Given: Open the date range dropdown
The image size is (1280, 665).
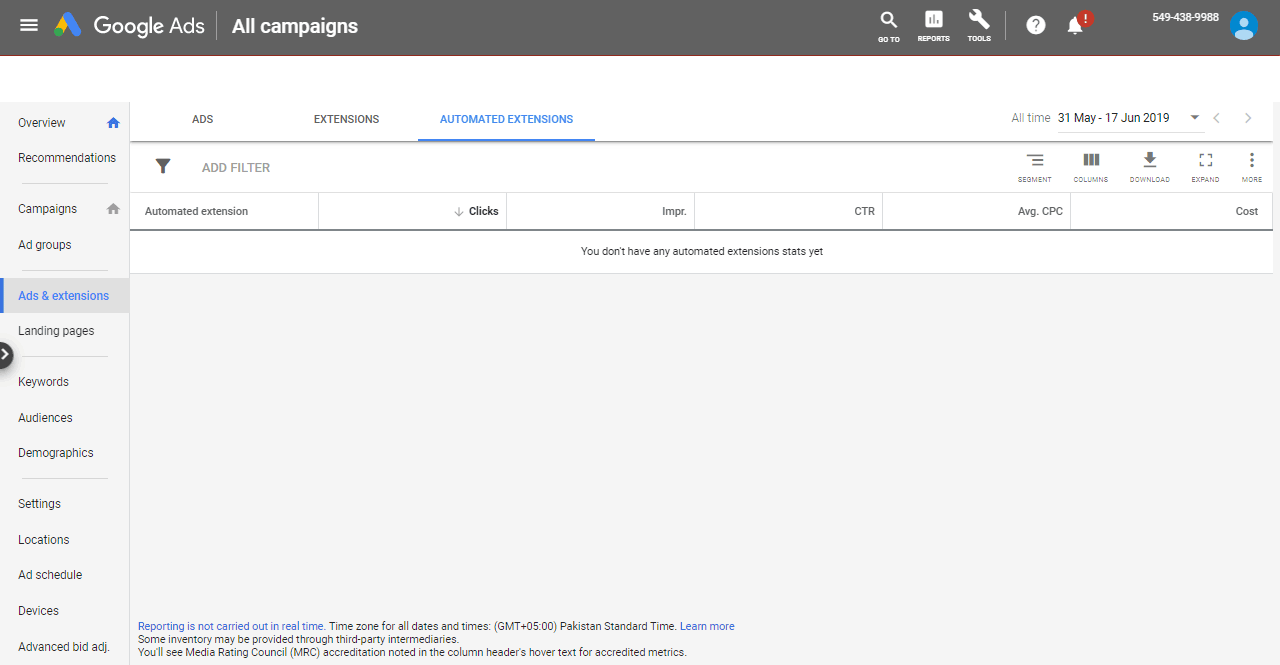Looking at the screenshot, I should pos(1194,118).
